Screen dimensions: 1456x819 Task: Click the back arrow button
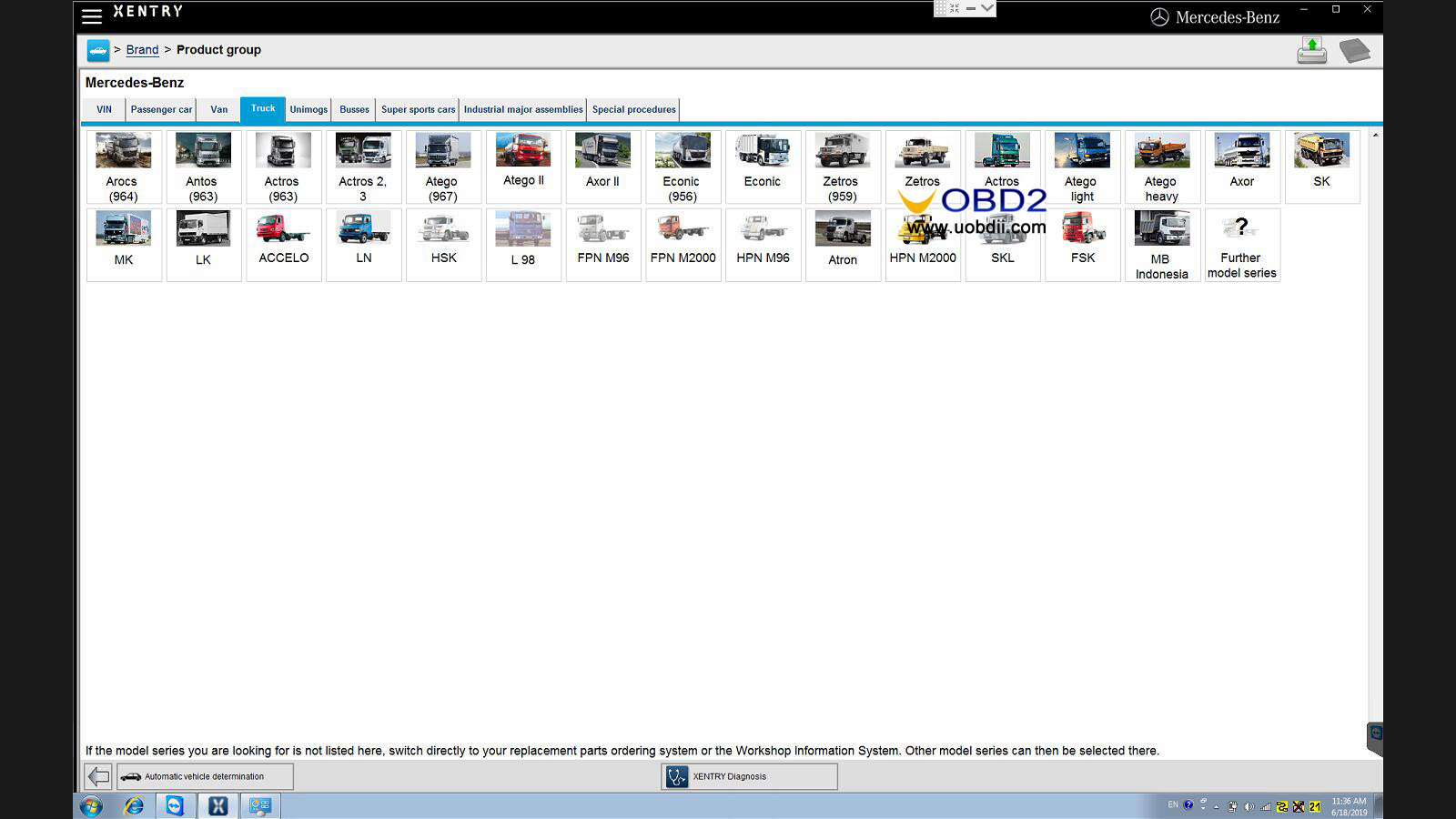[x=98, y=776]
